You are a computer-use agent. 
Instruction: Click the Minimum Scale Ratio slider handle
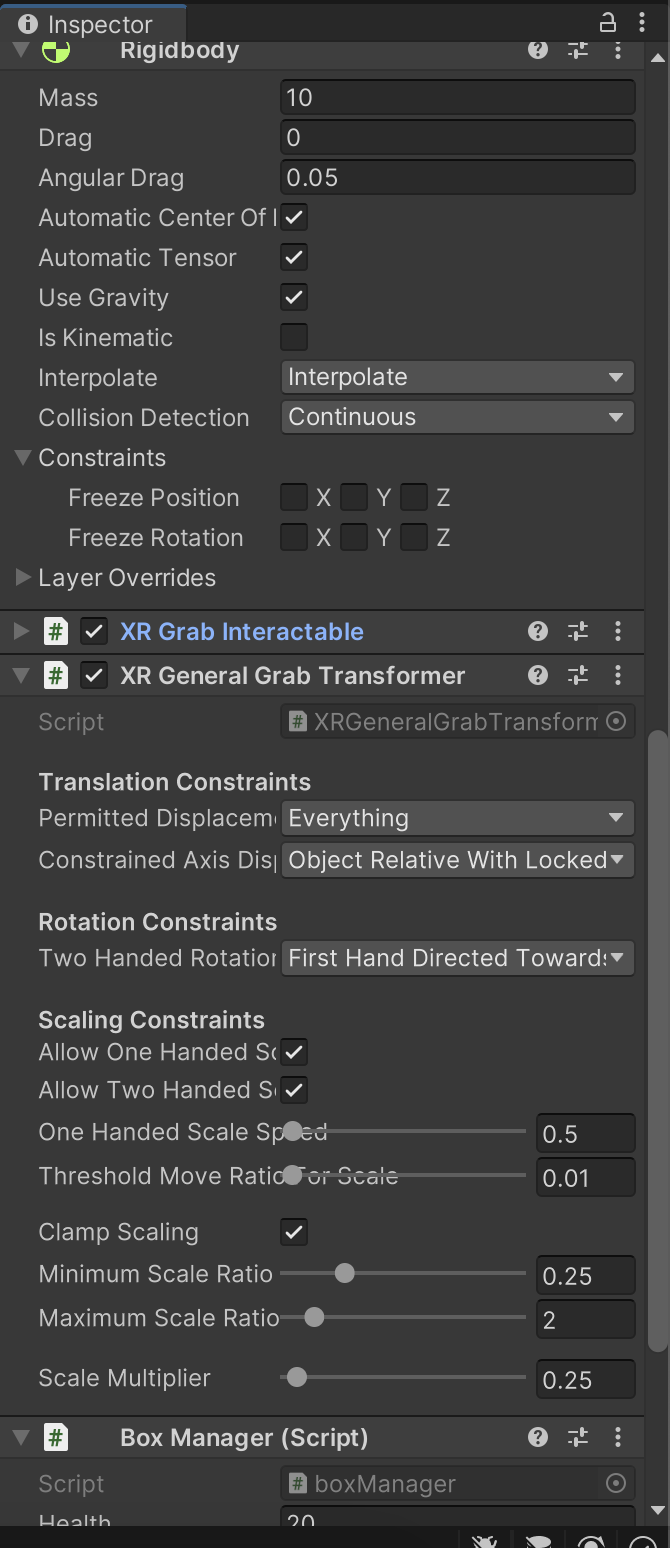tap(344, 1273)
